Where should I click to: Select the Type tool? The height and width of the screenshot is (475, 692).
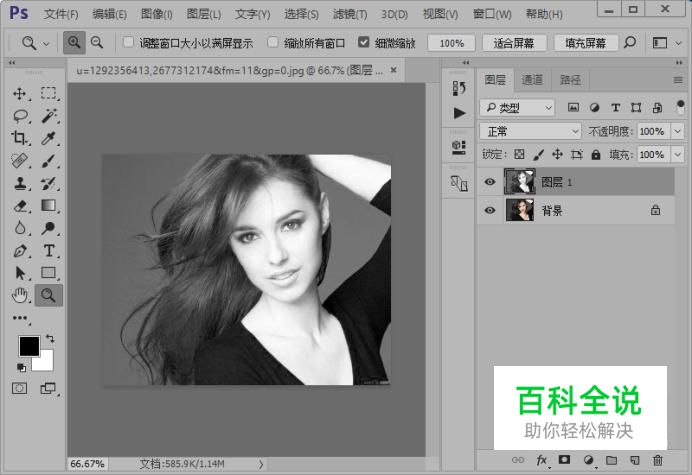tap(49, 251)
